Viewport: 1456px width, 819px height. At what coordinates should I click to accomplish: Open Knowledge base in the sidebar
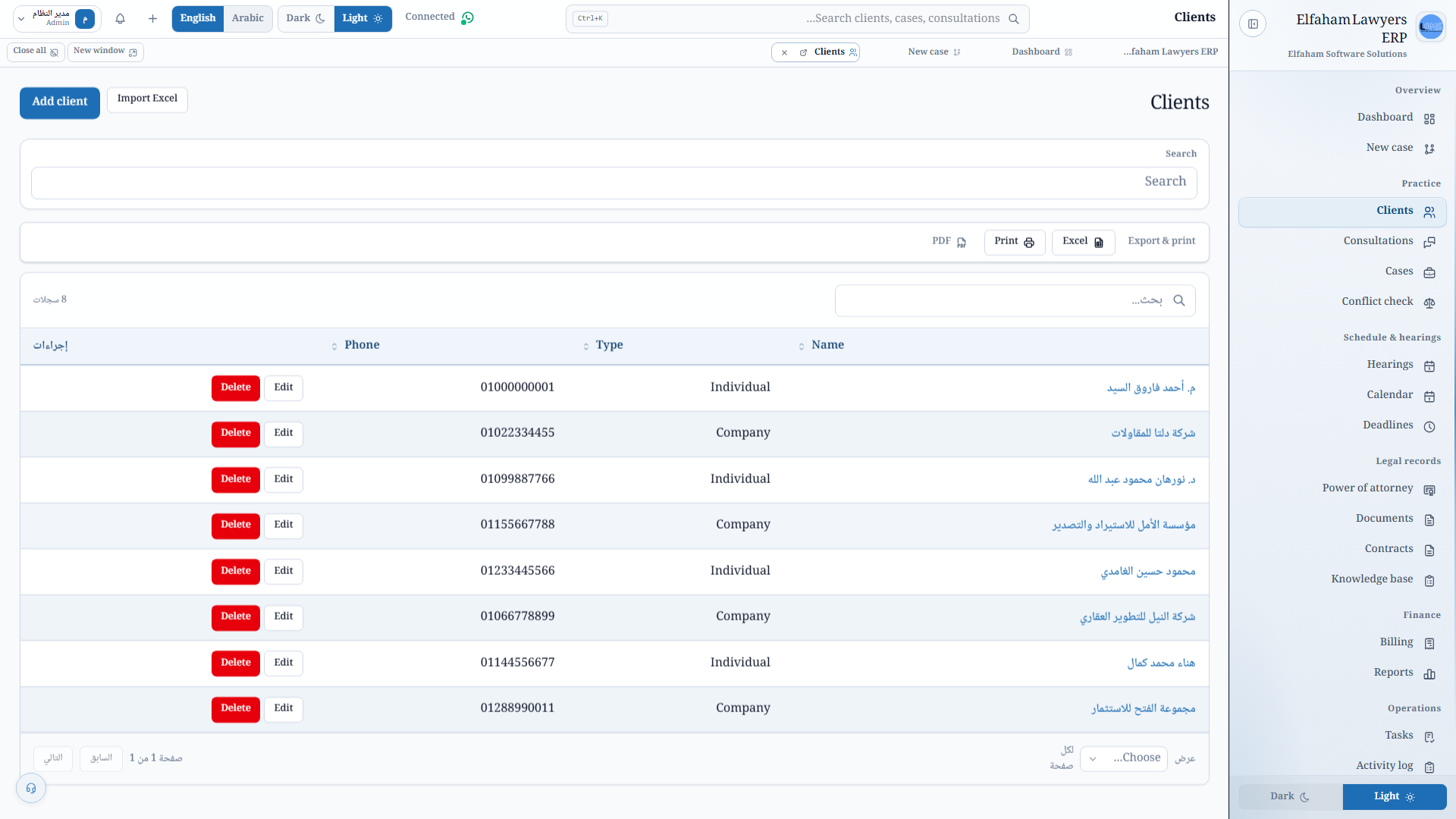[x=1342, y=579]
